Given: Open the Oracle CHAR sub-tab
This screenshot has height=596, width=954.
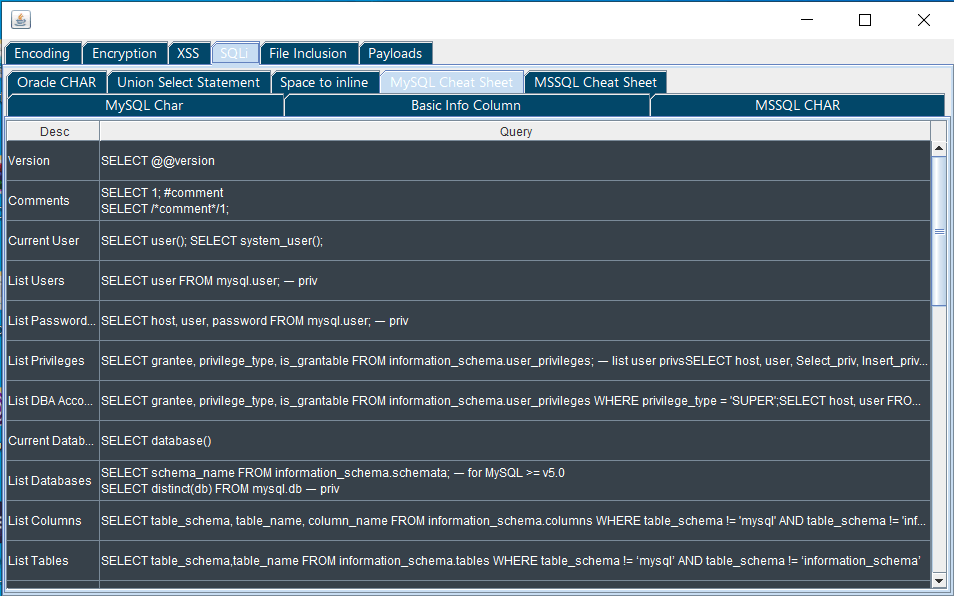Looking at the screenshot, I should point(57,83).
